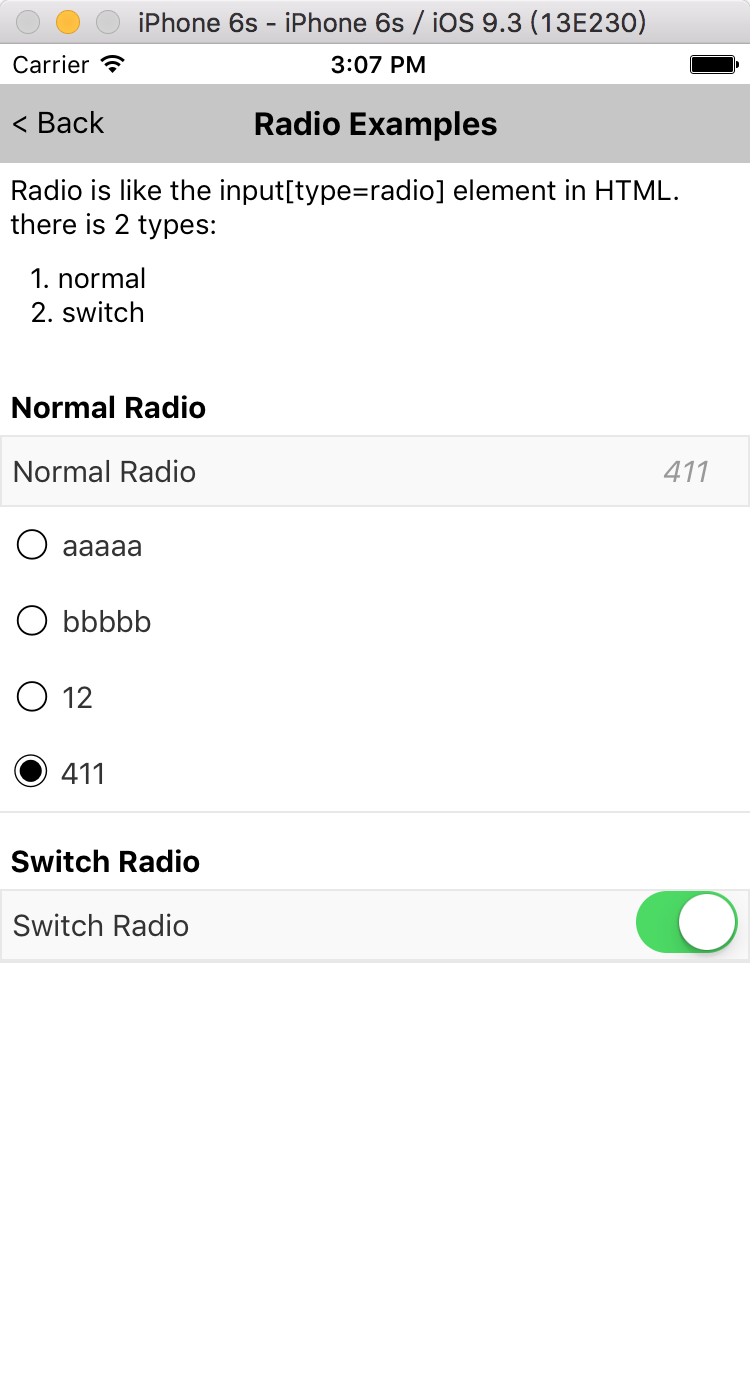Click the Wi-Fi icon in status bar
The image size is (750, 1378).
click(113, 65)
